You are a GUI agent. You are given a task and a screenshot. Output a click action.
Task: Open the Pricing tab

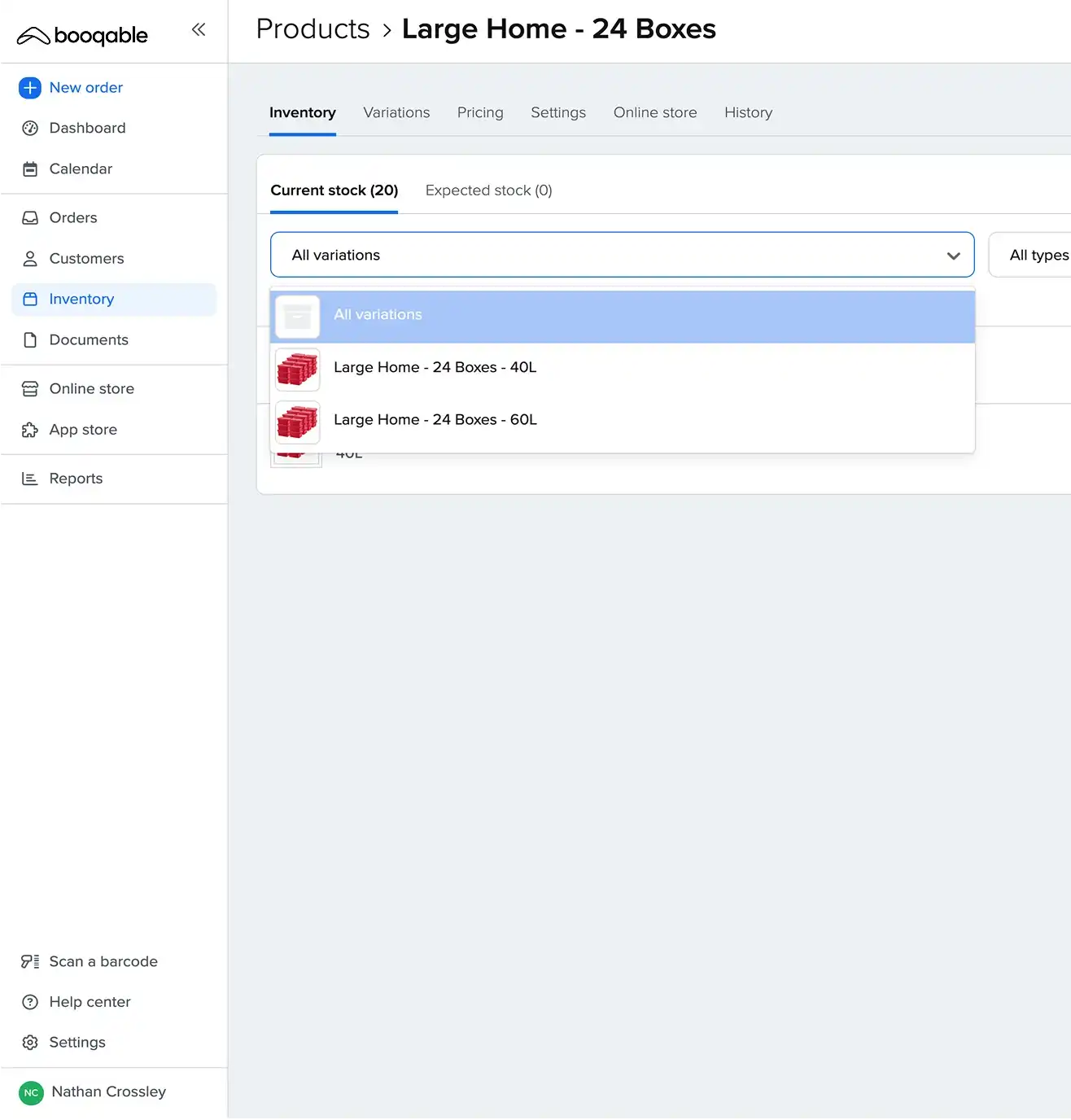tap(480, 113)
